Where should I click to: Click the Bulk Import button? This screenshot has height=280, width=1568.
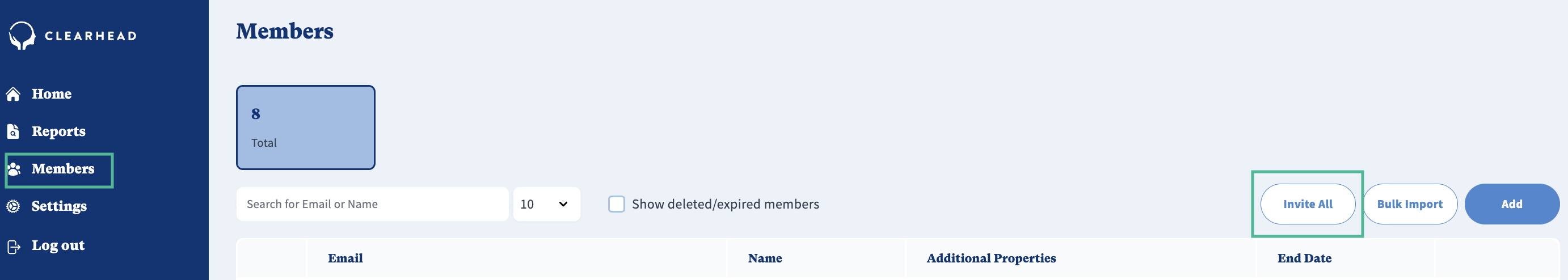click(x=1409, y=204)
